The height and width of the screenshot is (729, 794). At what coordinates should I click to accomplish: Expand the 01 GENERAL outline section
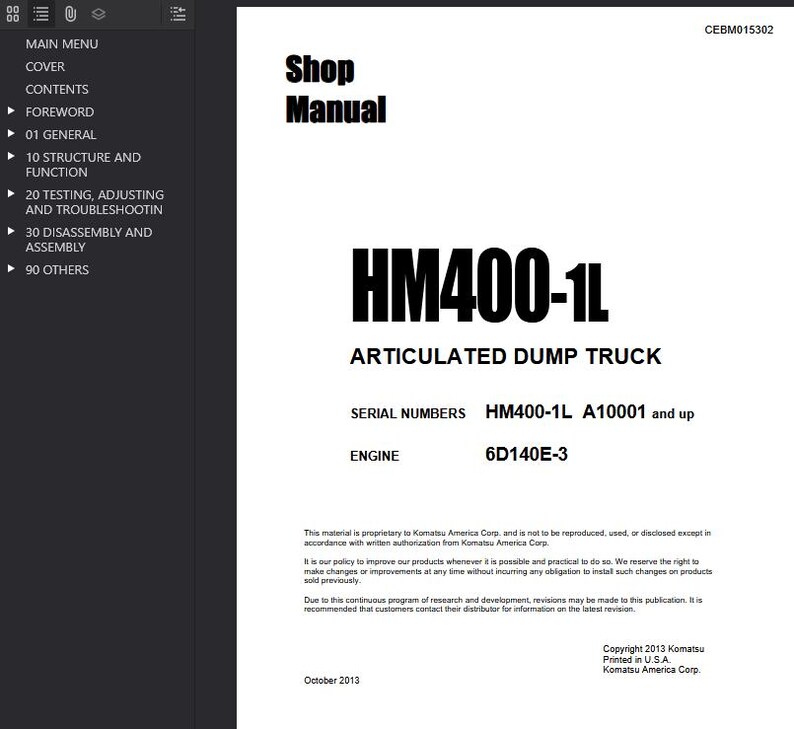click(x=11, y=133)
